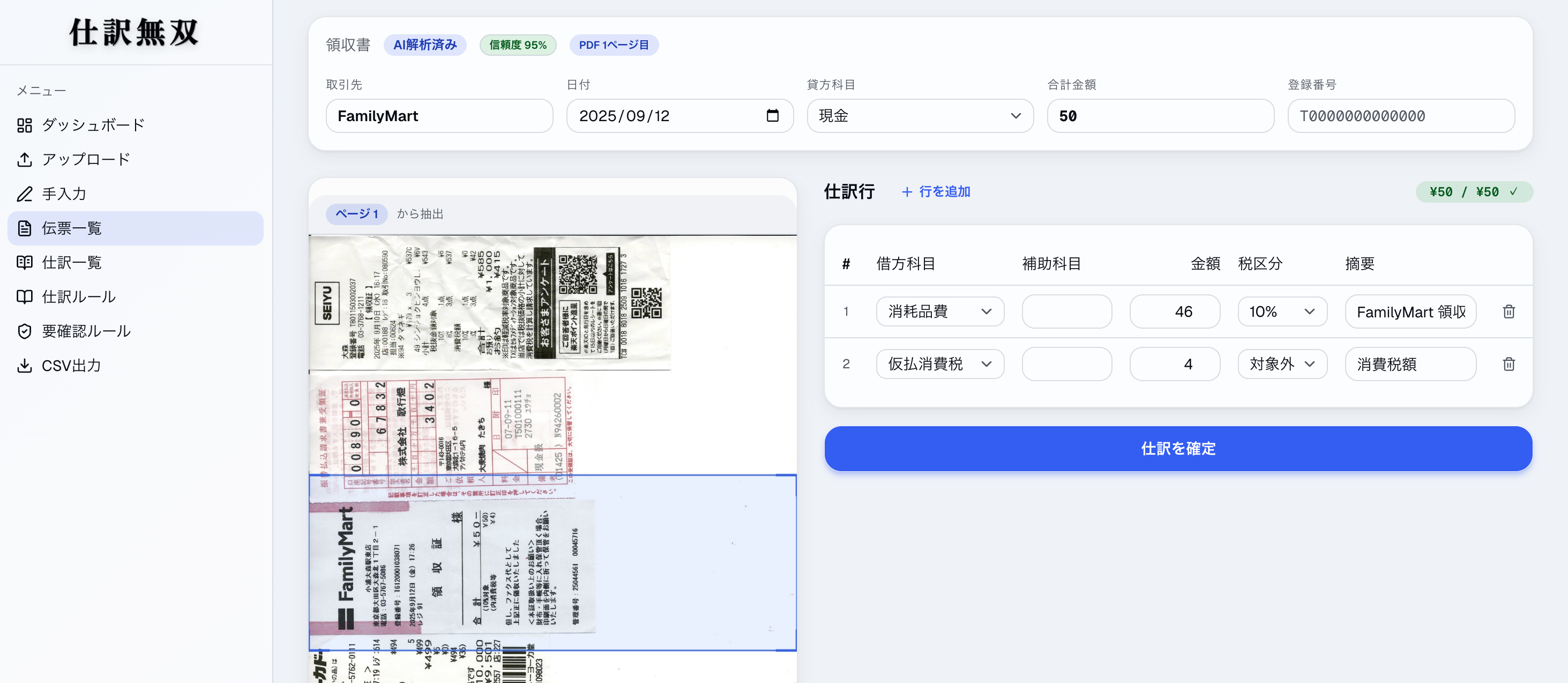Change the 対象外 税区分 dropdown
This screenshot has width=1568, height=683.
pos(1282,364)
